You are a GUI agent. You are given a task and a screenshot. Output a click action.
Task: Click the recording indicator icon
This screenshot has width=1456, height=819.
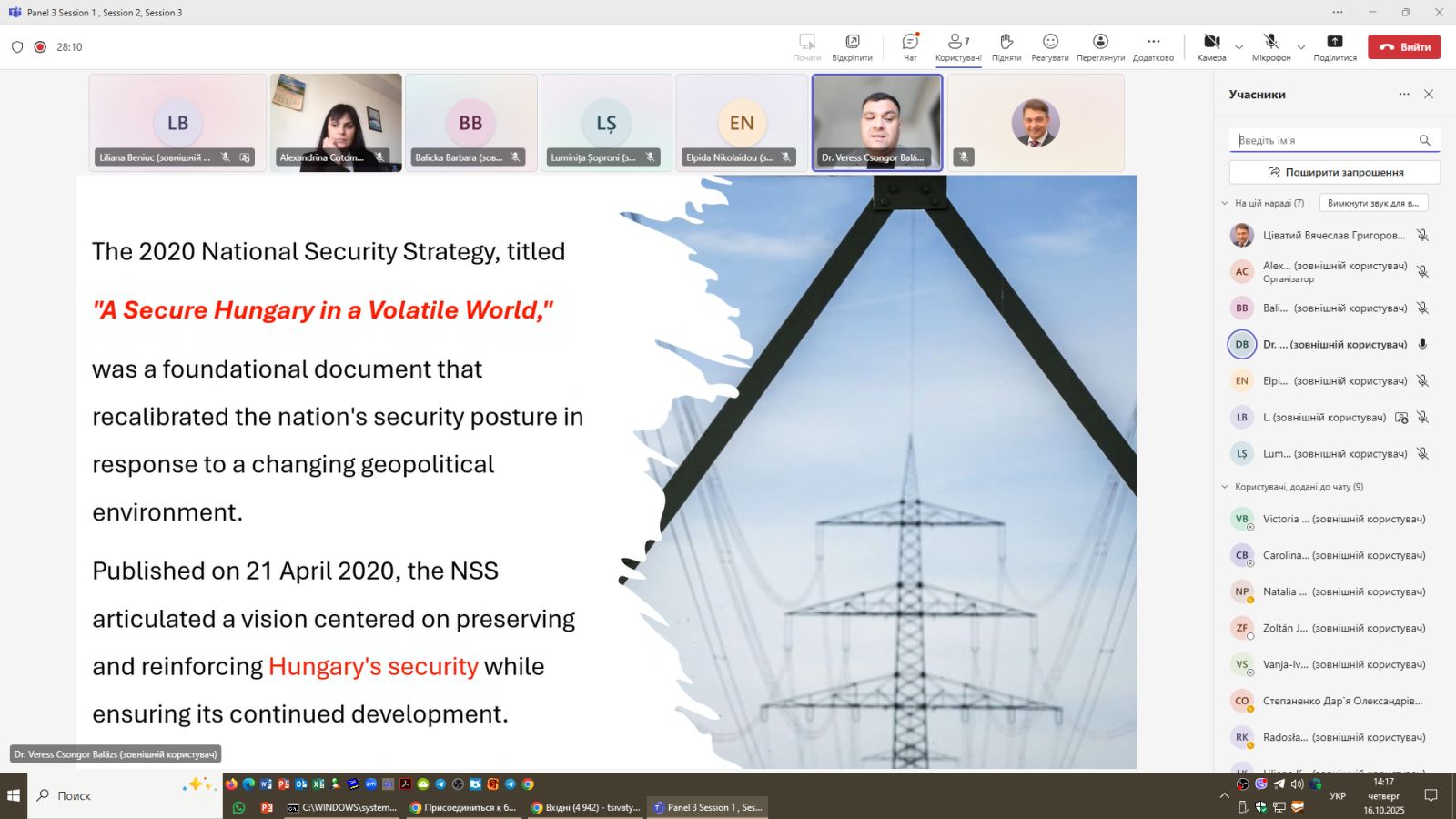40,47
